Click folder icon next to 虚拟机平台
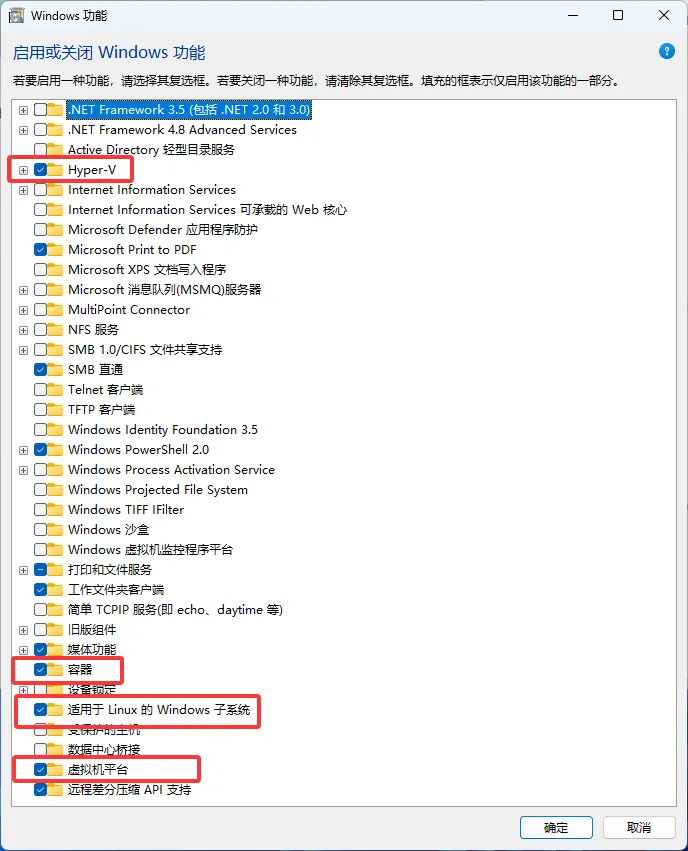 (x=55, y=769)
